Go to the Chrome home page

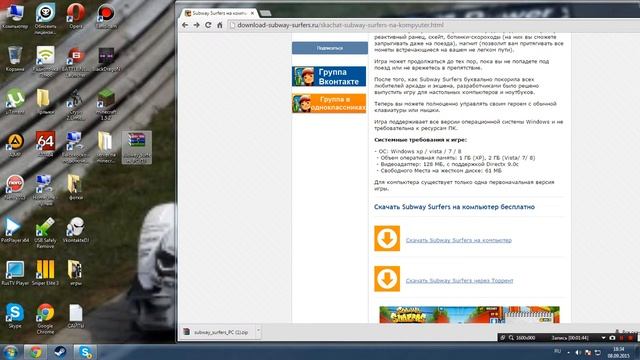tap(220, 25)
